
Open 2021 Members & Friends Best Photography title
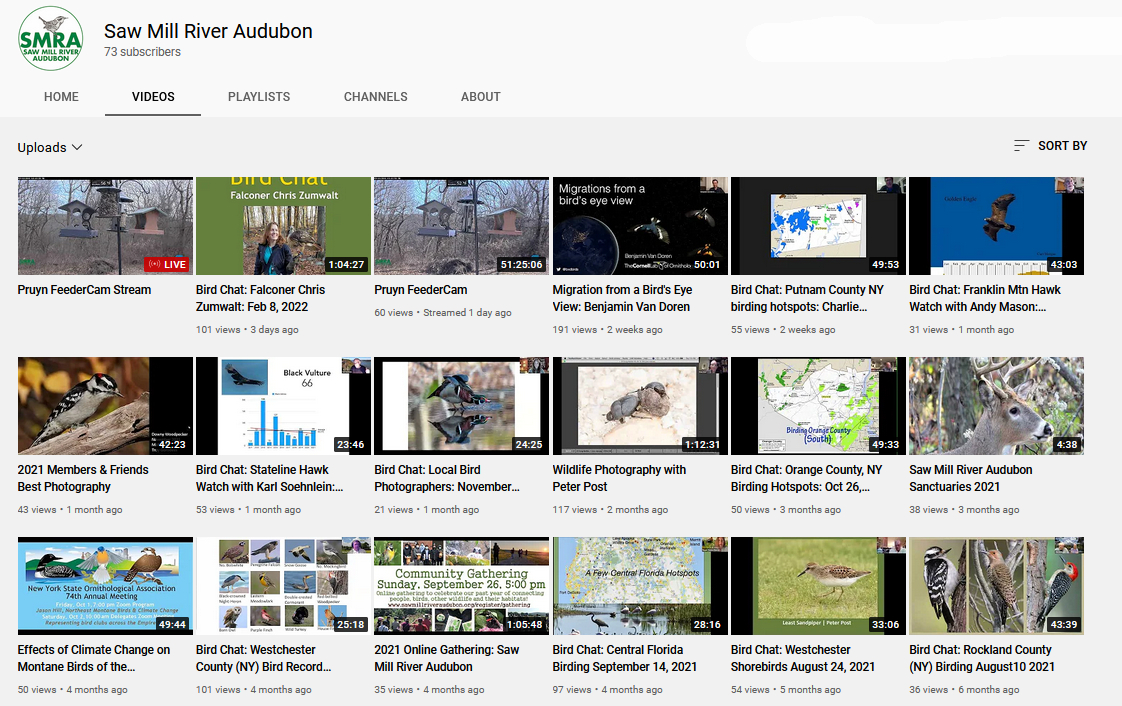83,478
